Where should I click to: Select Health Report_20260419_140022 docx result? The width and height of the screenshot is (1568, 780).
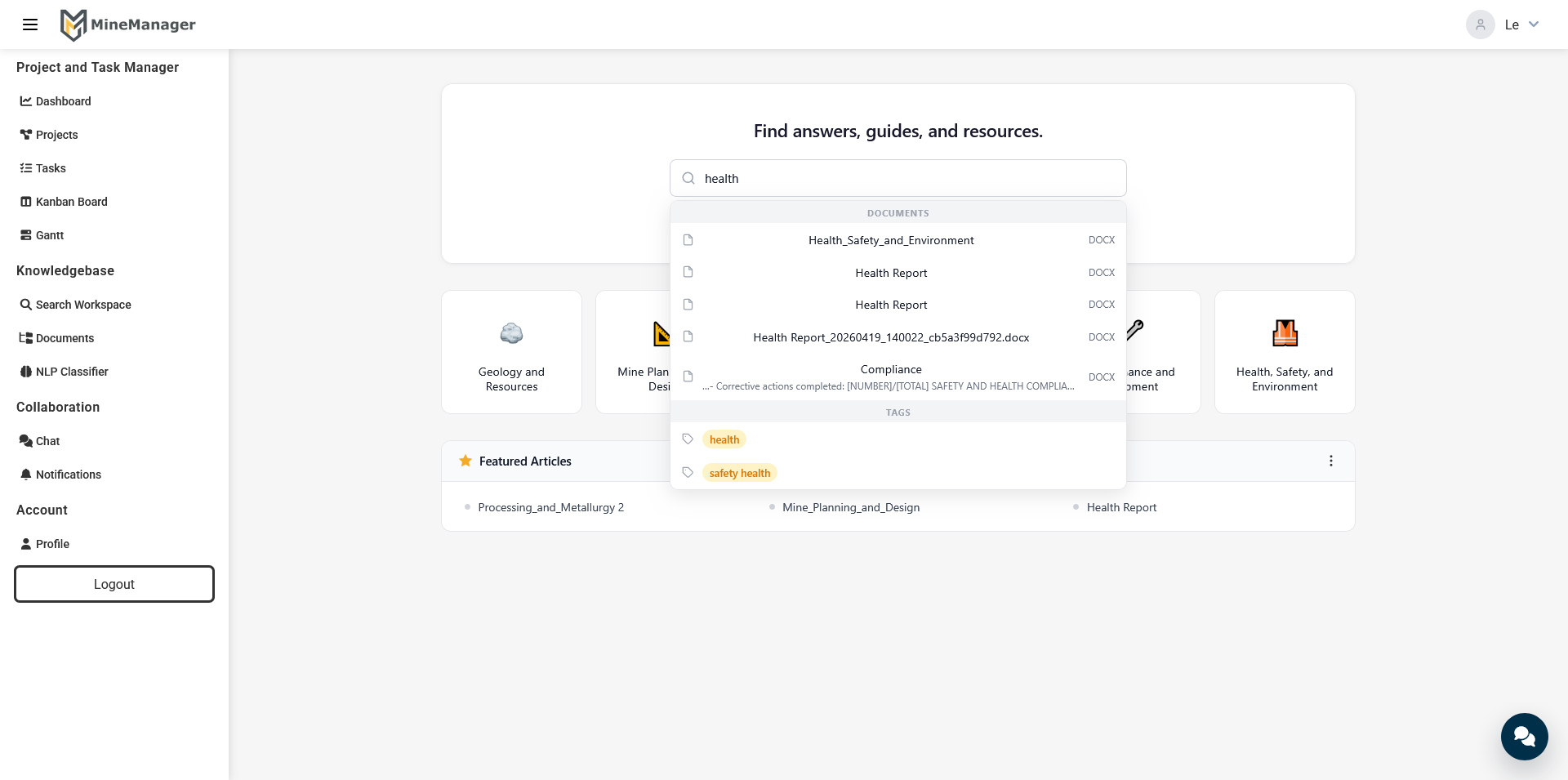tap(898, 337)
